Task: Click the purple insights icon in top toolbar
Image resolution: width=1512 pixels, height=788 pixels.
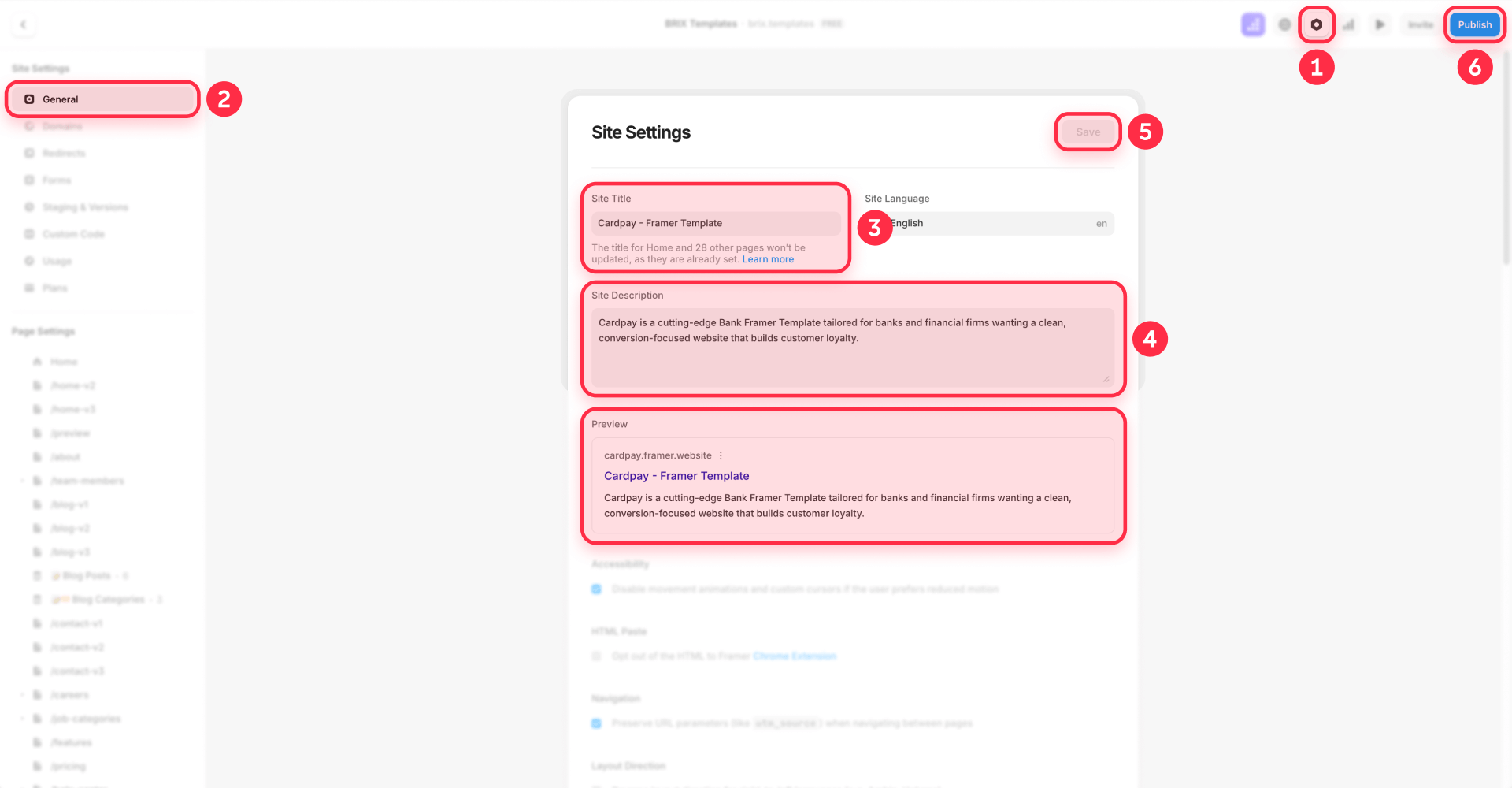Action: 1253,24
